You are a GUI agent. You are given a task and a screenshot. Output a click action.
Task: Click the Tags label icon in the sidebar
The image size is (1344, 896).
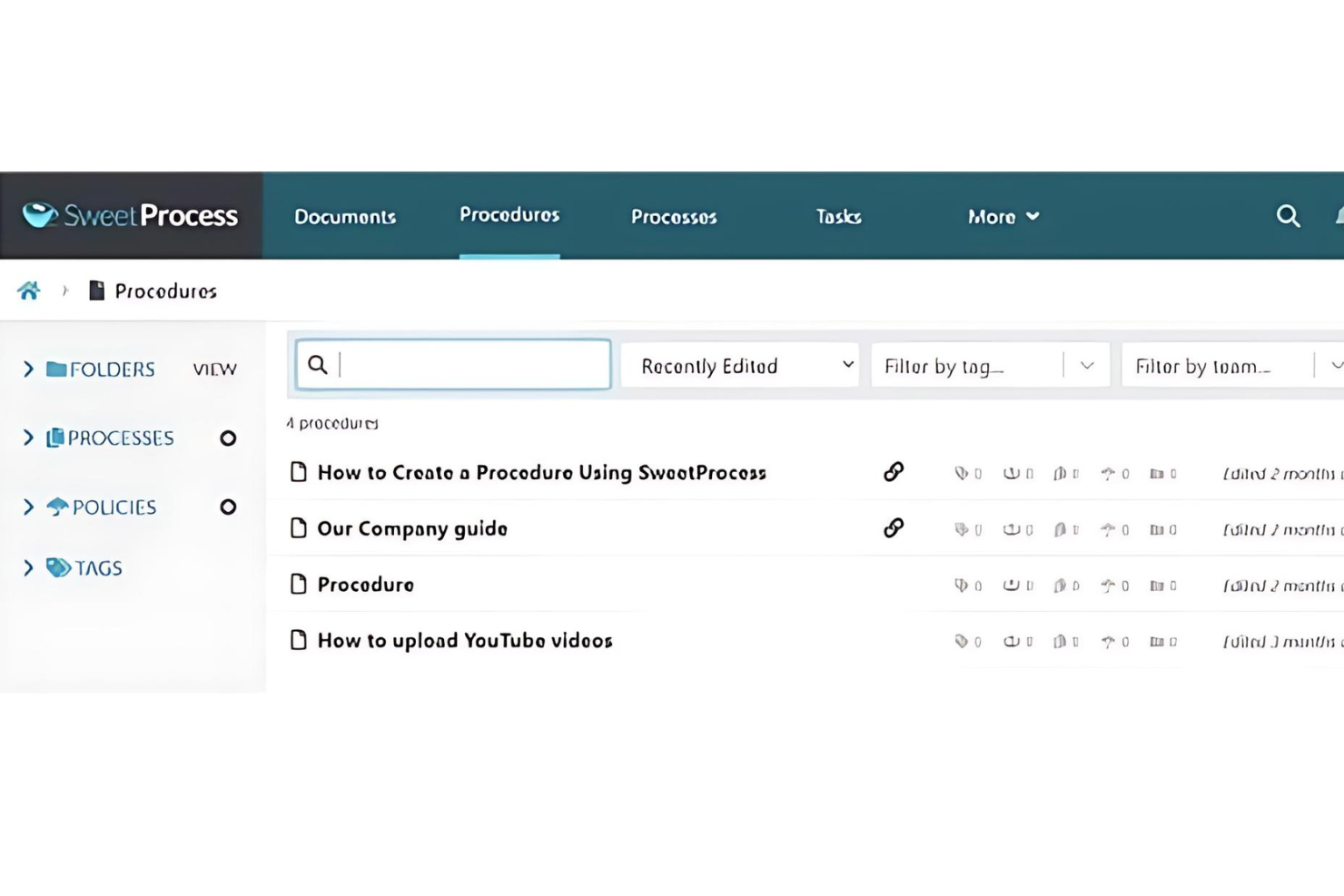[57, 567]
